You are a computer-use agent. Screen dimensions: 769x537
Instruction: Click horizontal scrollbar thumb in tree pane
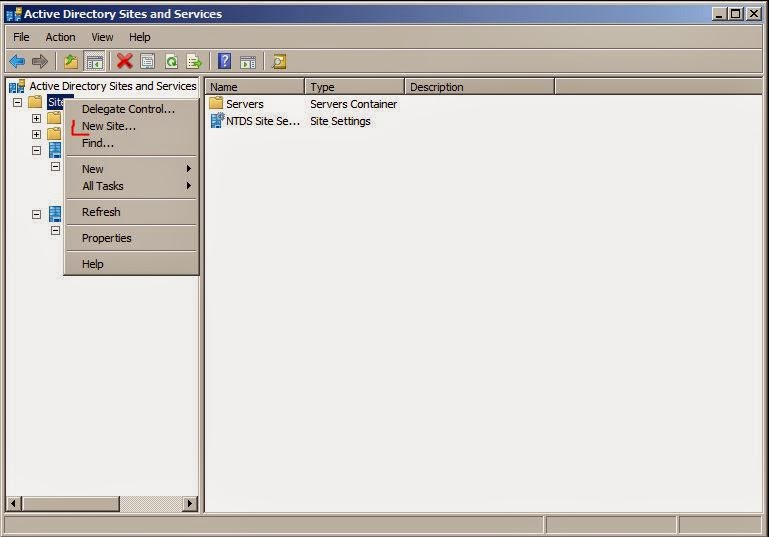click(x=71, y=503)
